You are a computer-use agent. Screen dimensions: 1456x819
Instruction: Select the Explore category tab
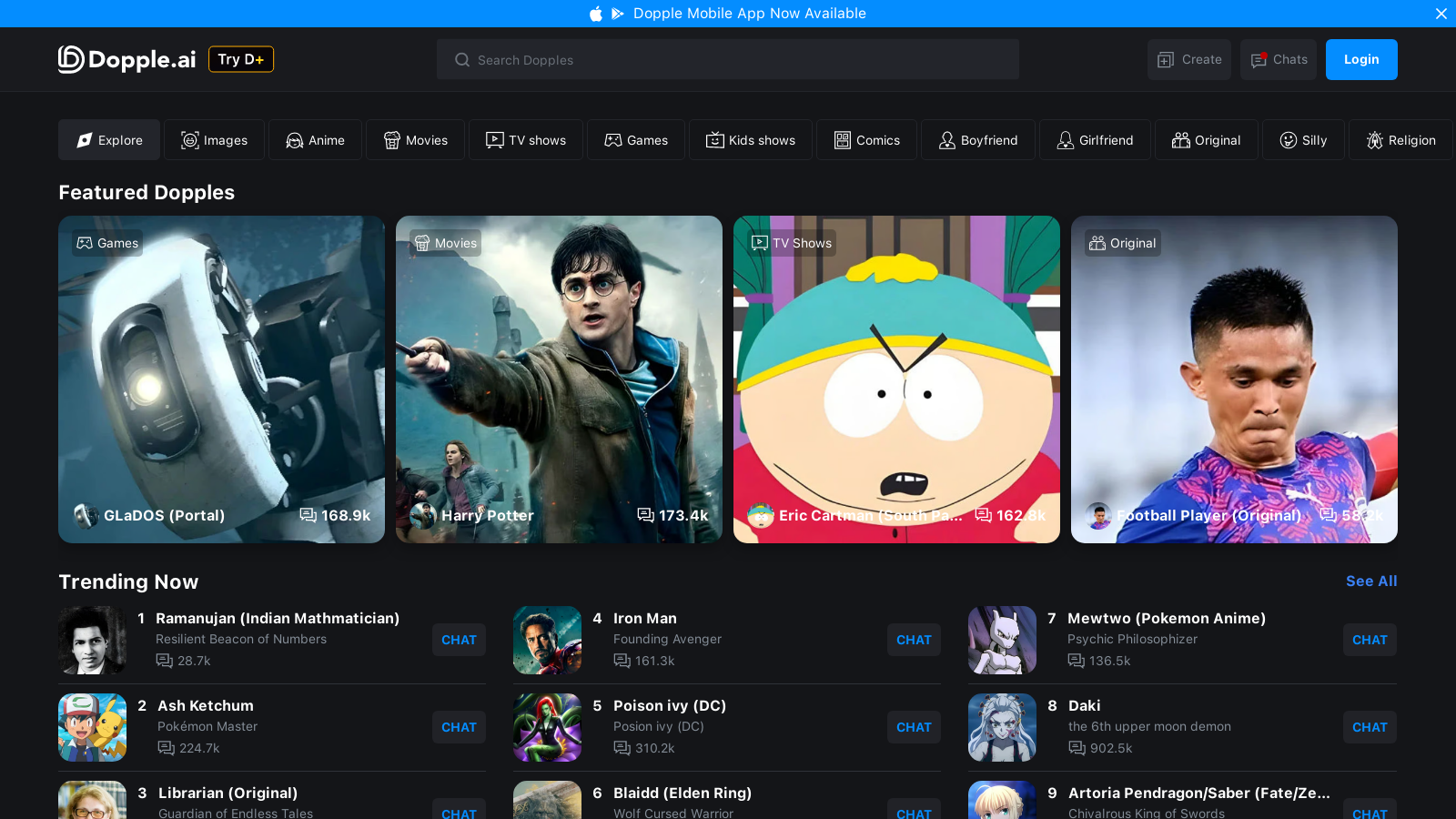tap(109, 140)
